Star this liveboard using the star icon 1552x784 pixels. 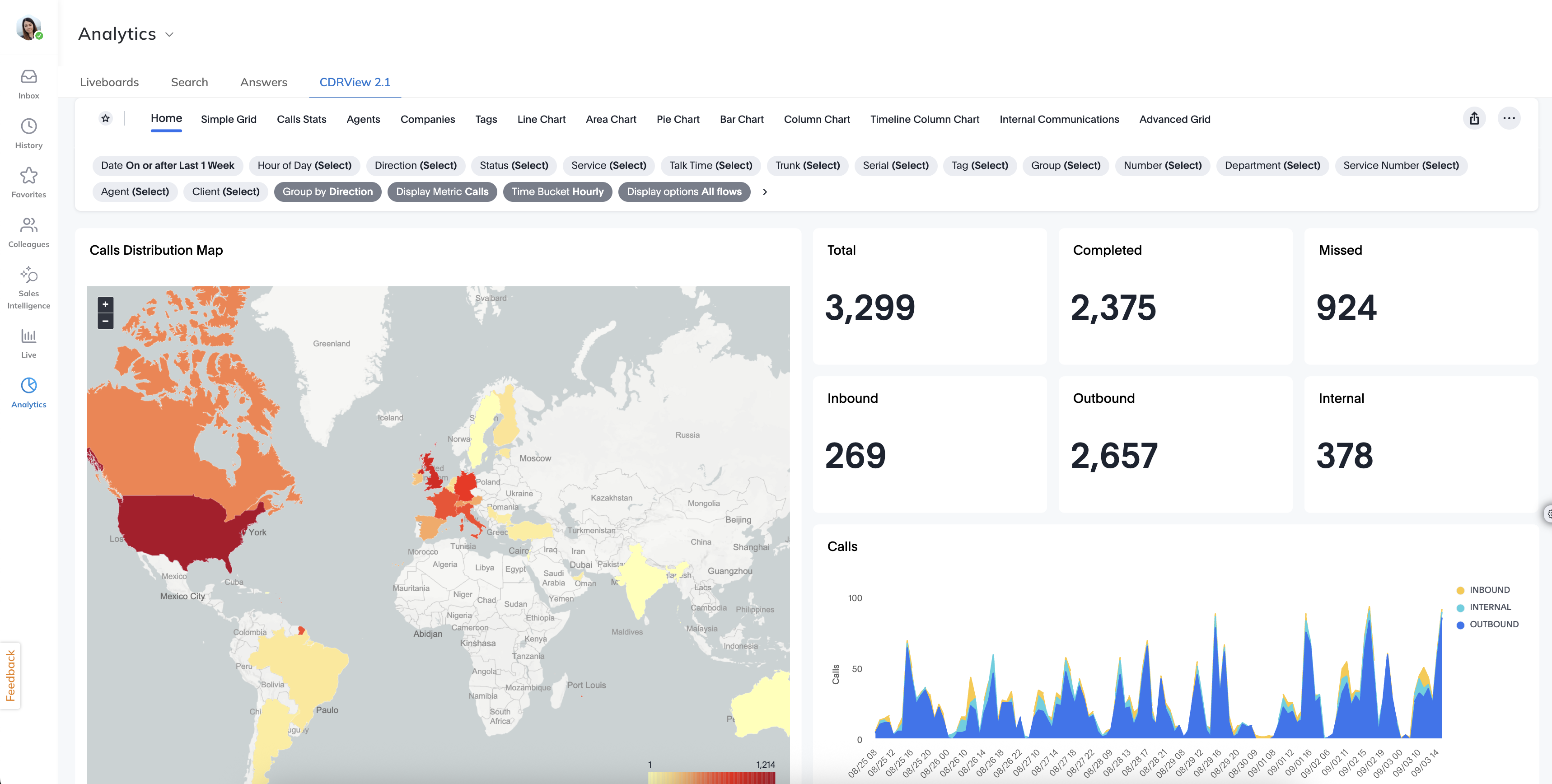[x=105, y=118]
